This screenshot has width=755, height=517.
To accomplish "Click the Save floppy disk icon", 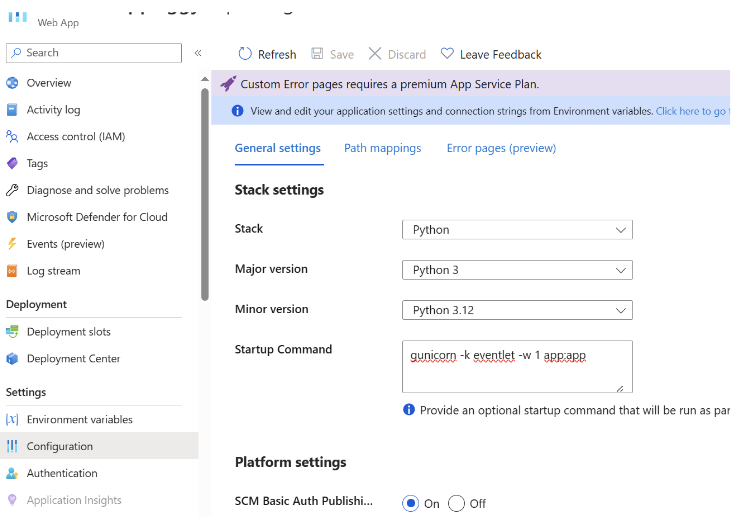I will click(x=317, y=53).
